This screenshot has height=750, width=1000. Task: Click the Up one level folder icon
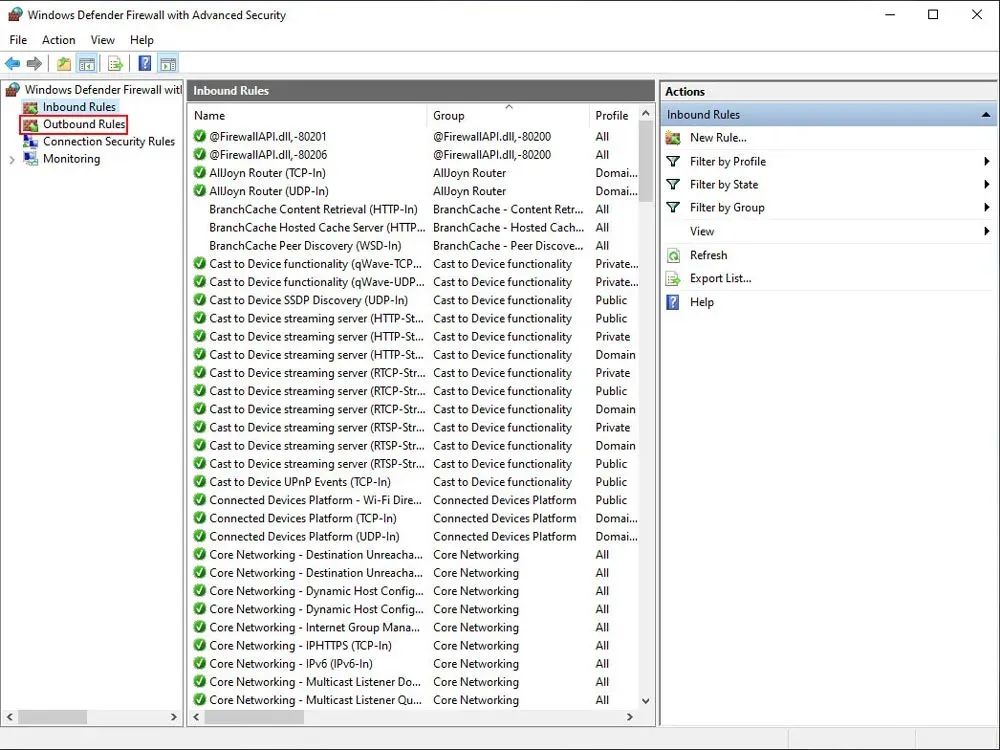pyautogui.click(x=64, y=64)
